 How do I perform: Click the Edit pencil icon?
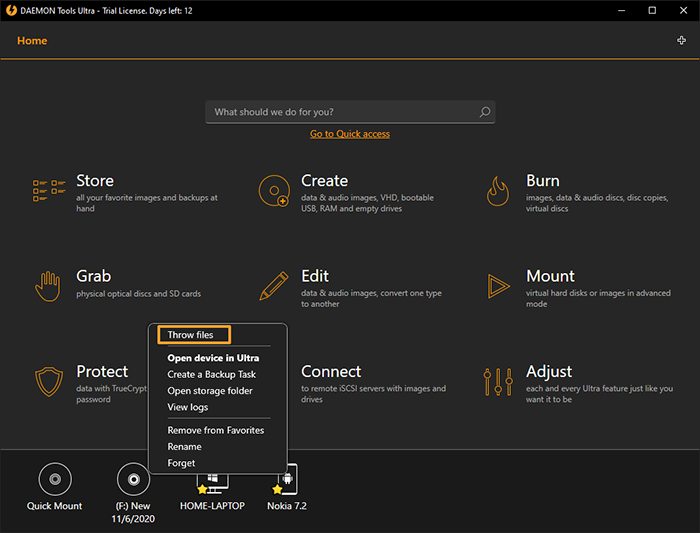coord(274,286)
